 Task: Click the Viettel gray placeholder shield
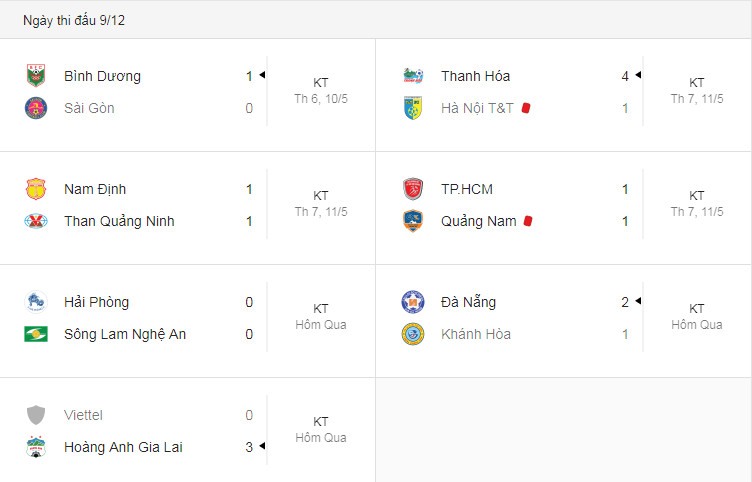(x=36, y=415)
